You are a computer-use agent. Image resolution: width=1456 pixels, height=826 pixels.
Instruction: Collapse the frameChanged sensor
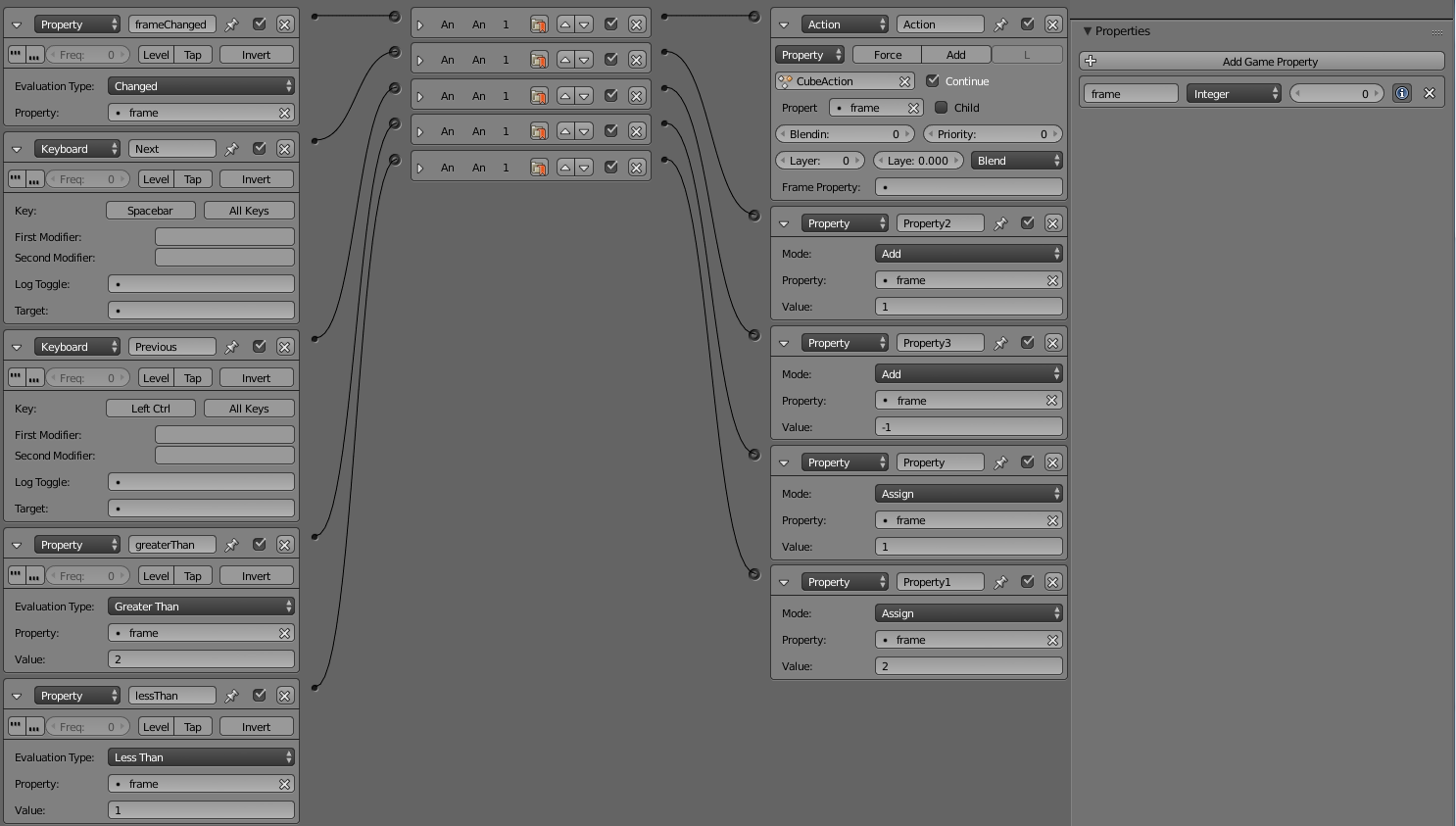pyautogui.click(x=17, y=24)
